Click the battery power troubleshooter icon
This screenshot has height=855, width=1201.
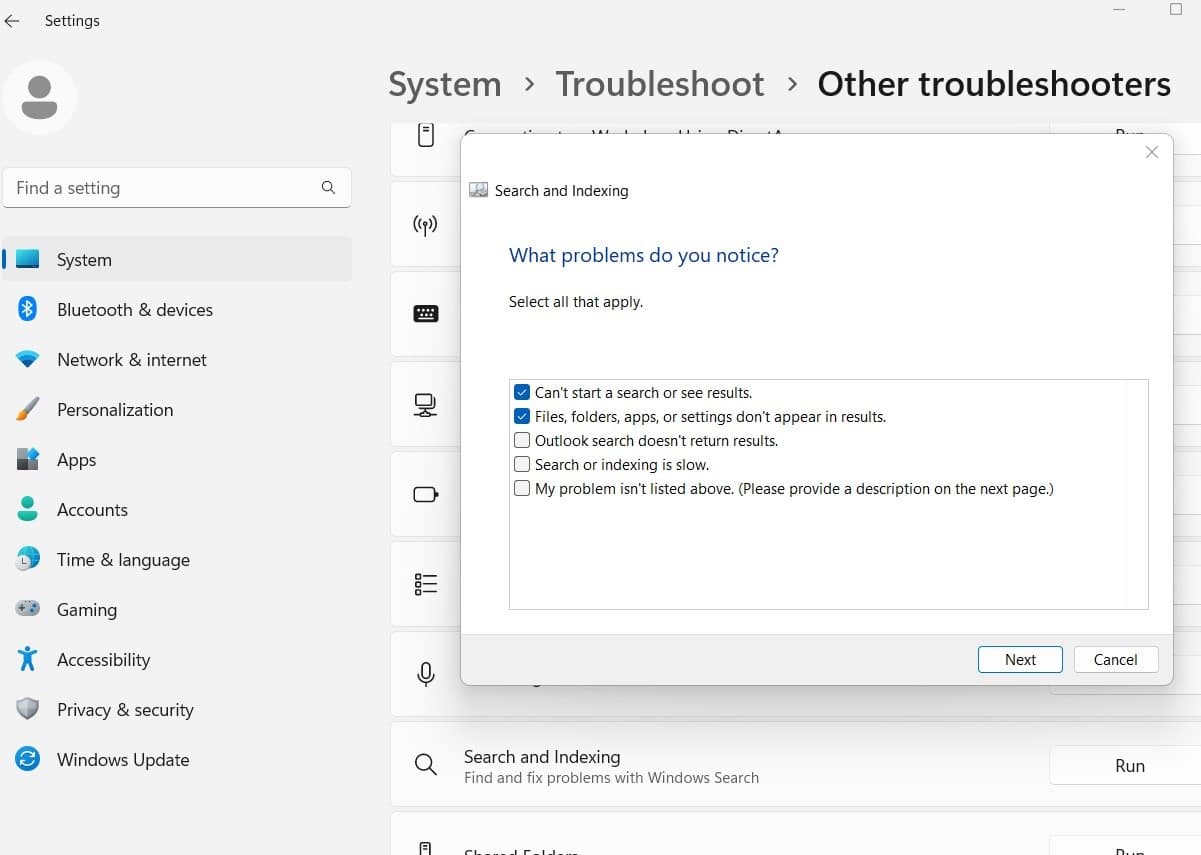[426, 494]
